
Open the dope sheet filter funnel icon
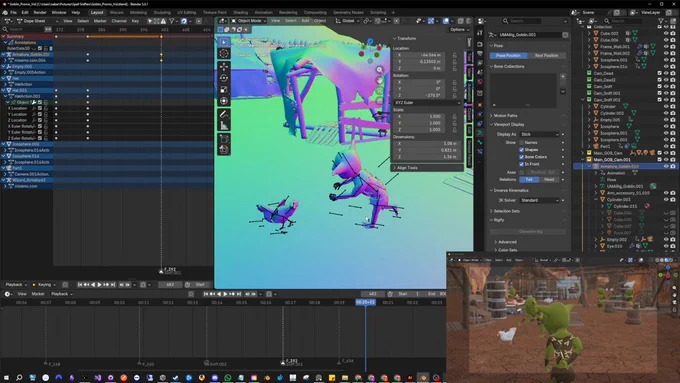pyautogui.click(x=172, y=21)
